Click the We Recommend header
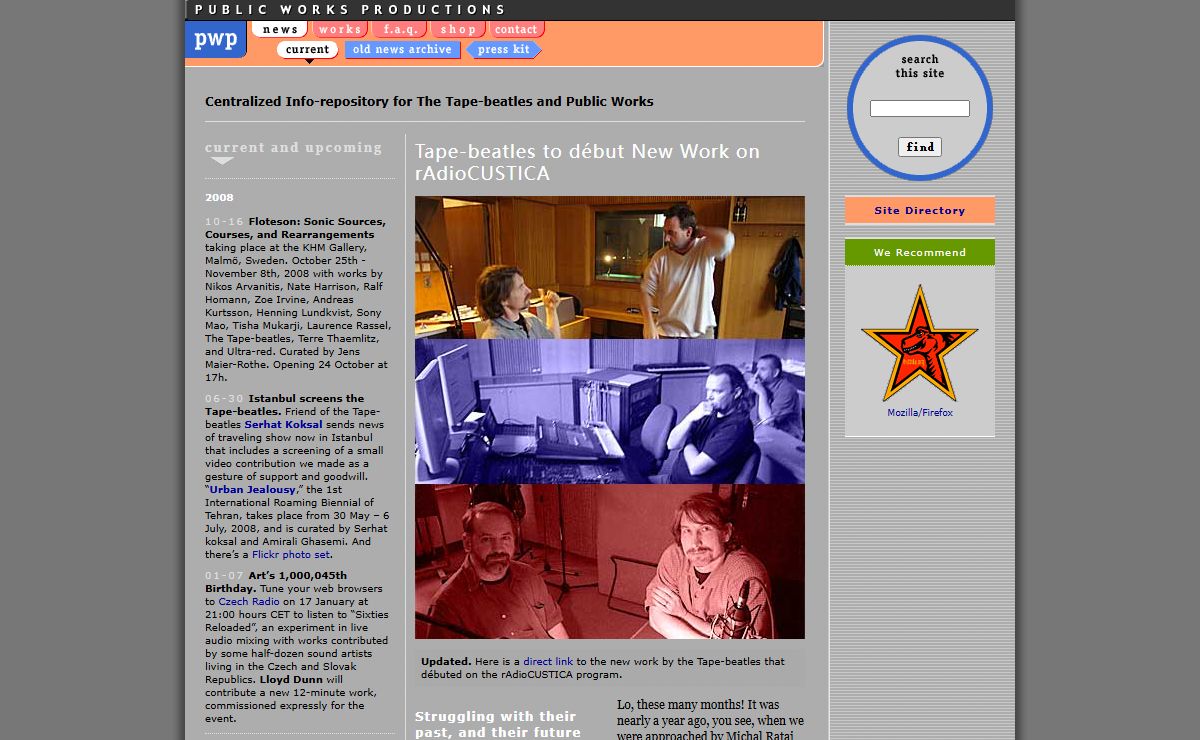 (x=919, y=252)
